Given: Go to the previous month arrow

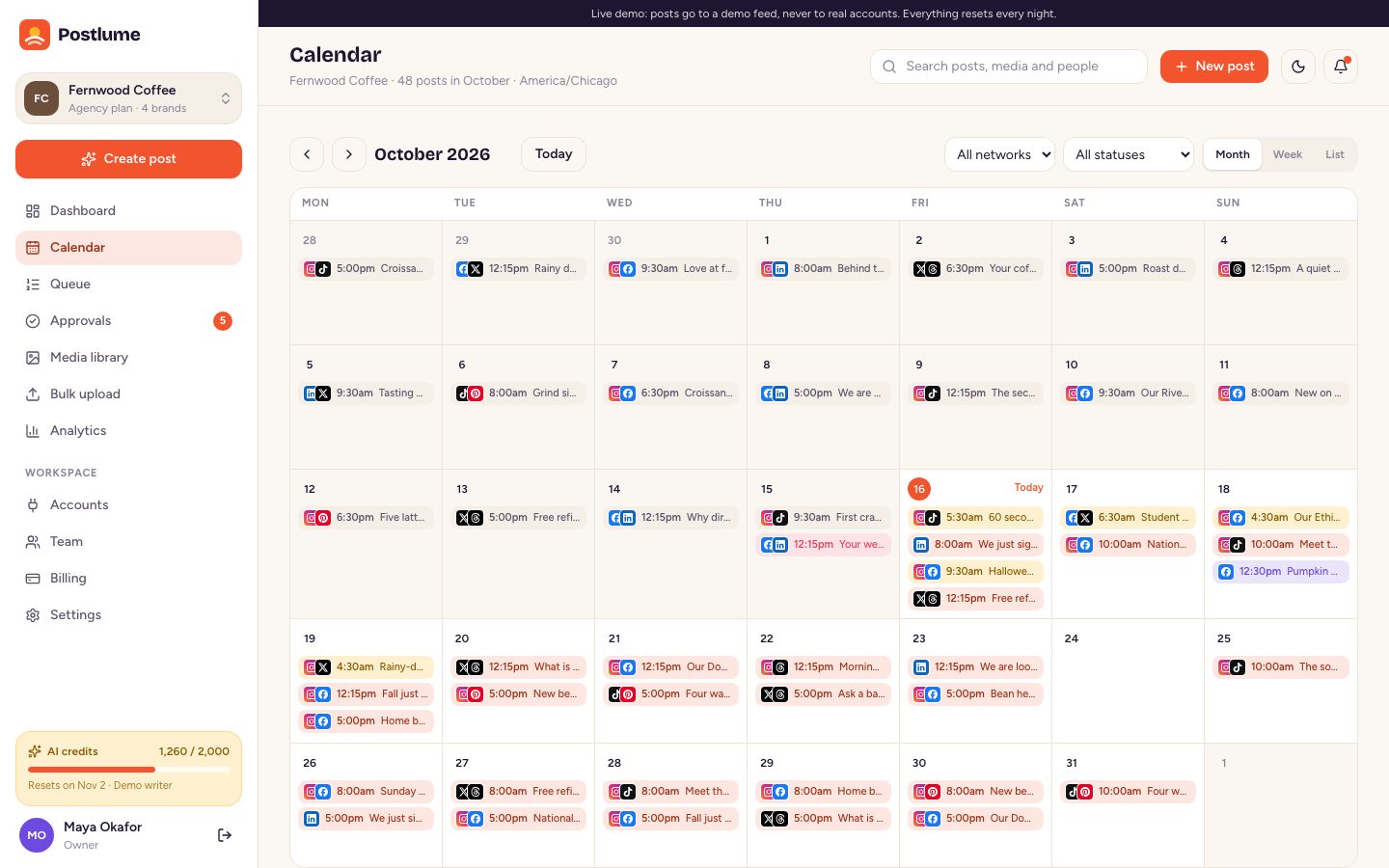Looking at the screenshot, I should 307,154.
